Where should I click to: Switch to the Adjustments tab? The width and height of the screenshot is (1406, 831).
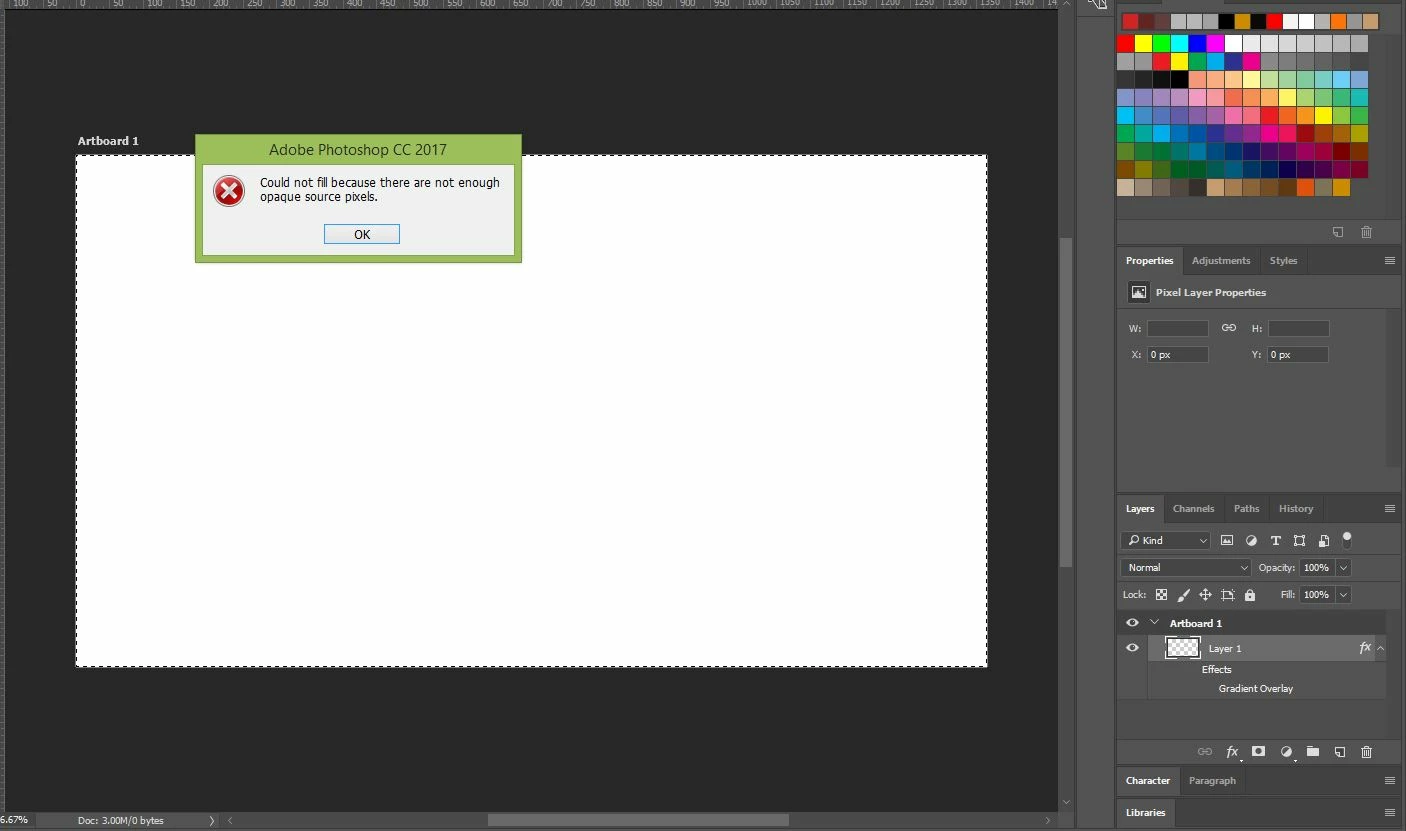1220,261
